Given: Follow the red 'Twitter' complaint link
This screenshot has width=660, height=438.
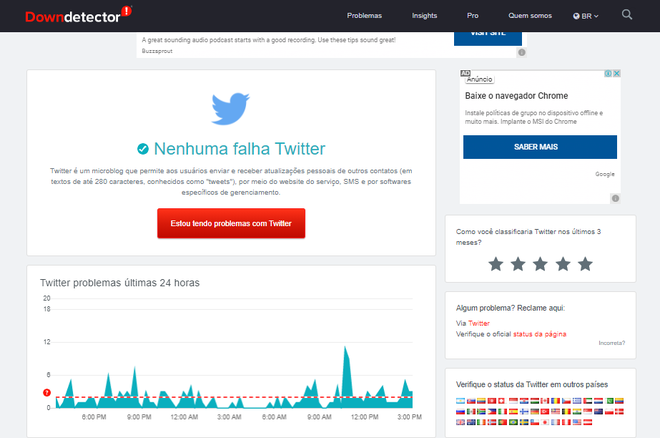Looking at the screenshot, I should 479,323.
